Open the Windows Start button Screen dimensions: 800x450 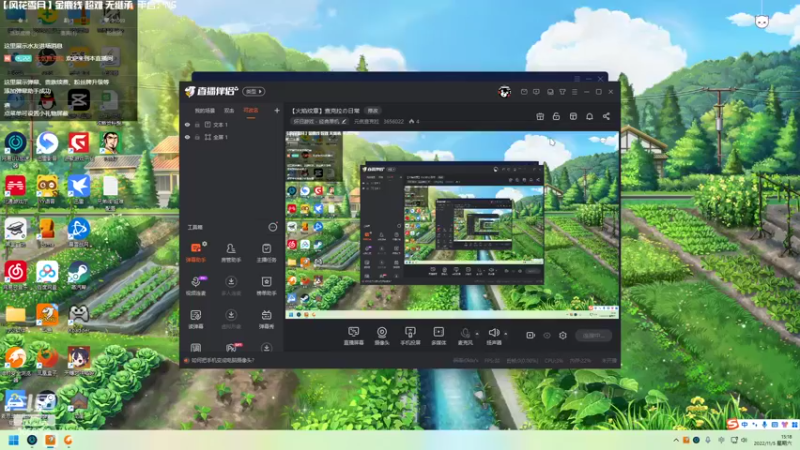point(14,440)
